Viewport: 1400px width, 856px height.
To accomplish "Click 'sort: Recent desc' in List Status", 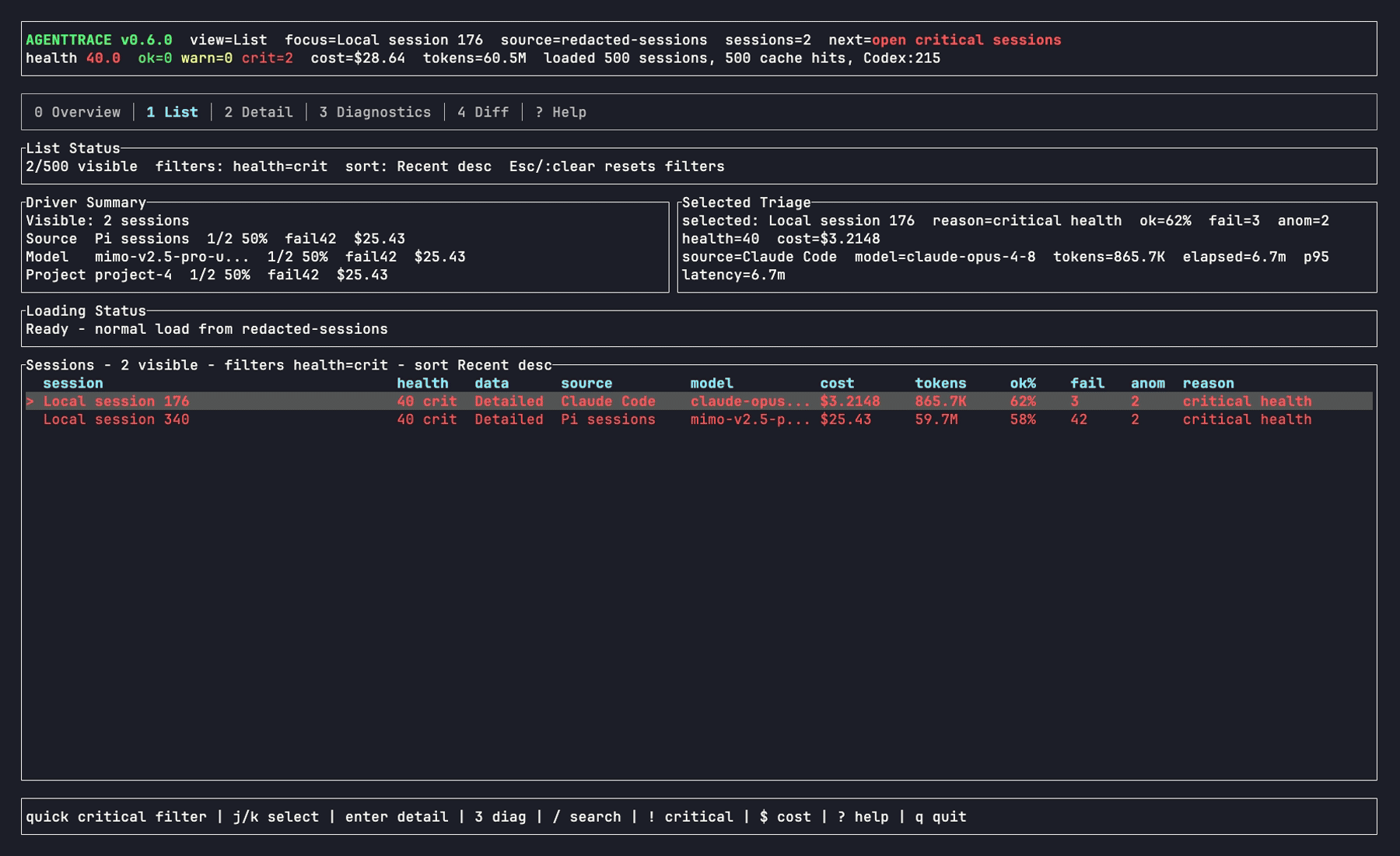I will (418, 167).
